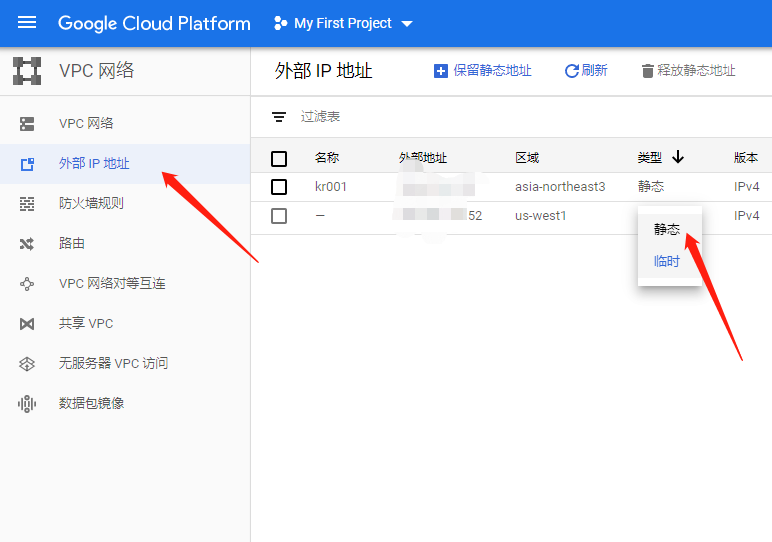Click the trash can icon
The height and width of the screenshot is (542, 772).
(x=647, y=71)
